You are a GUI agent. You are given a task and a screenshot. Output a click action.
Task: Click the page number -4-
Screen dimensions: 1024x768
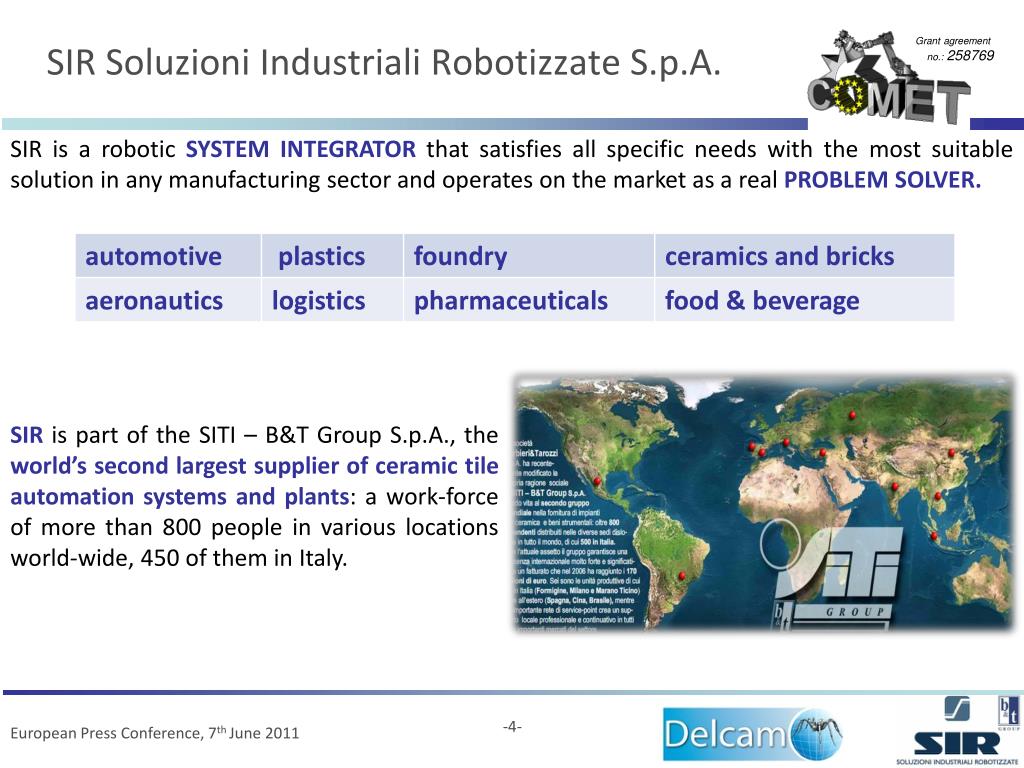point(512,726)
